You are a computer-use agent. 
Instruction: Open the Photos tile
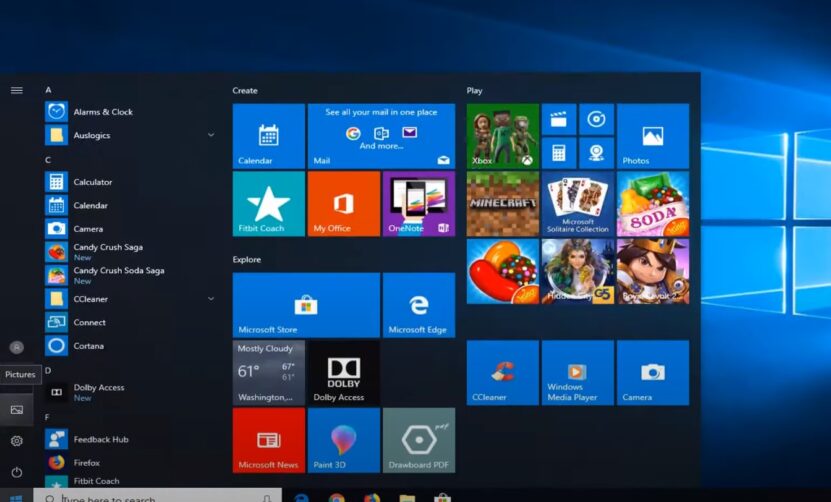[x=653, y=136]
